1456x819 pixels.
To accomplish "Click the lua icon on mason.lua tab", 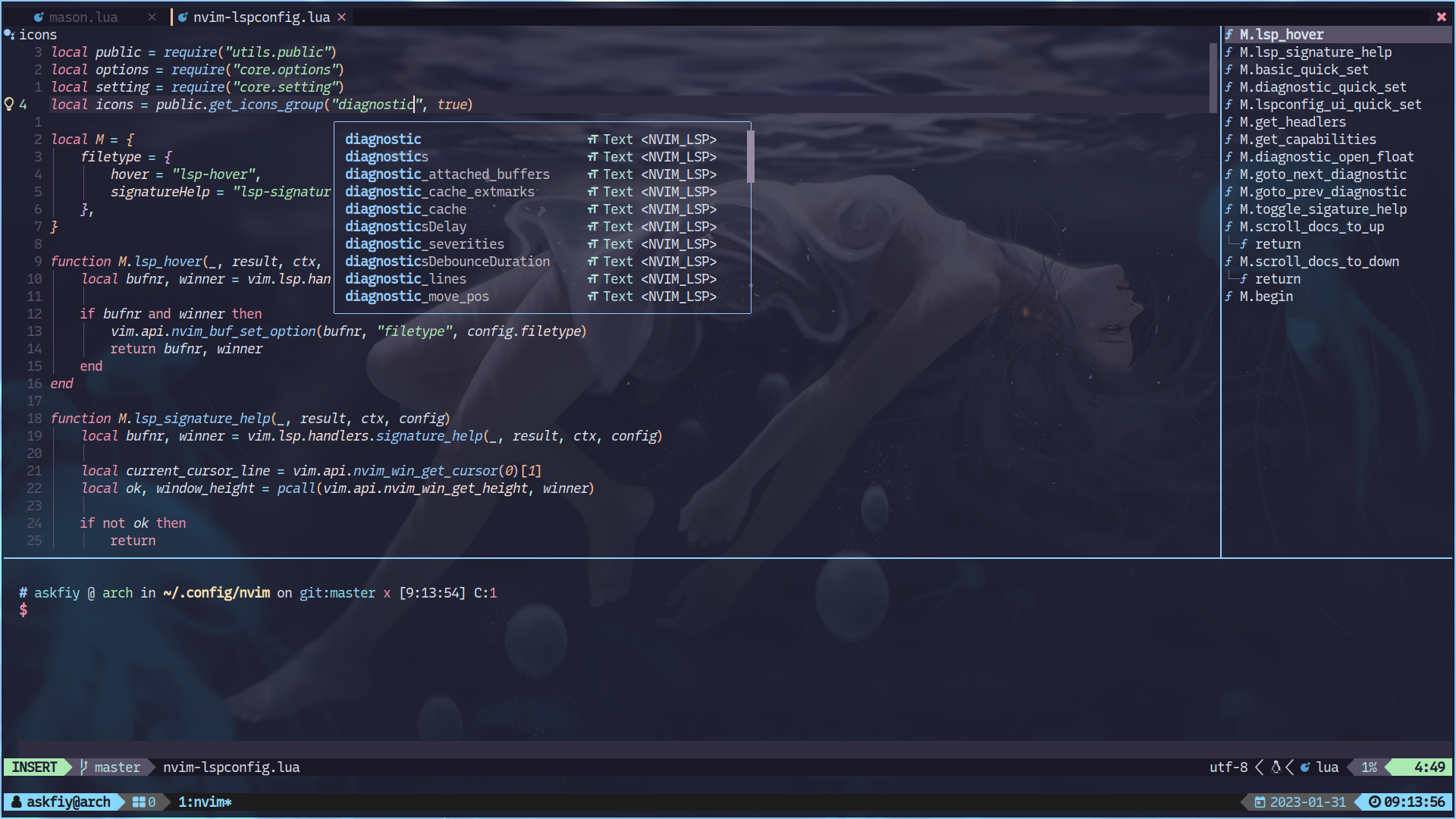I will [39, 17].
